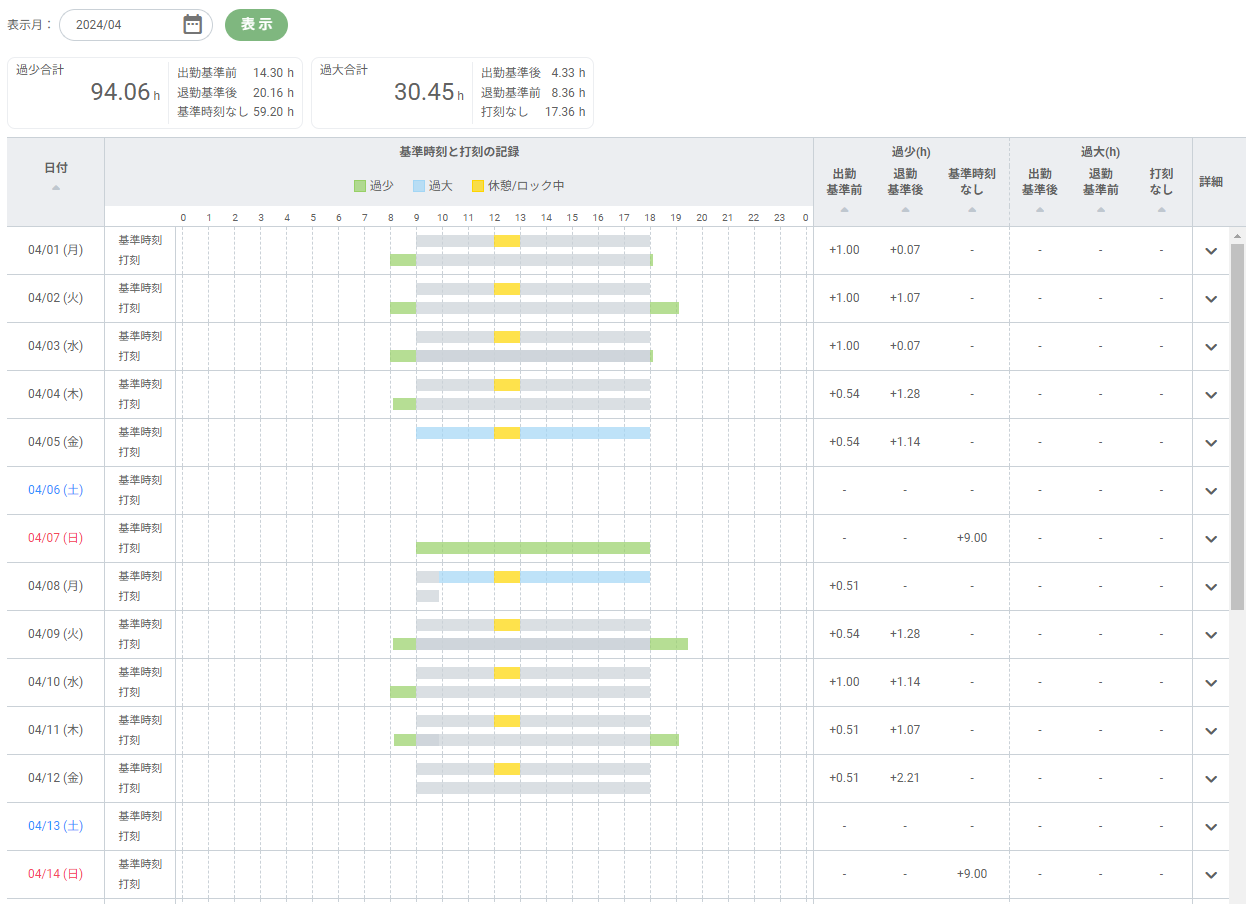Expand details for 04/04 (木)
Viewport: 1250px width, 904px height.
(1211, 395)
